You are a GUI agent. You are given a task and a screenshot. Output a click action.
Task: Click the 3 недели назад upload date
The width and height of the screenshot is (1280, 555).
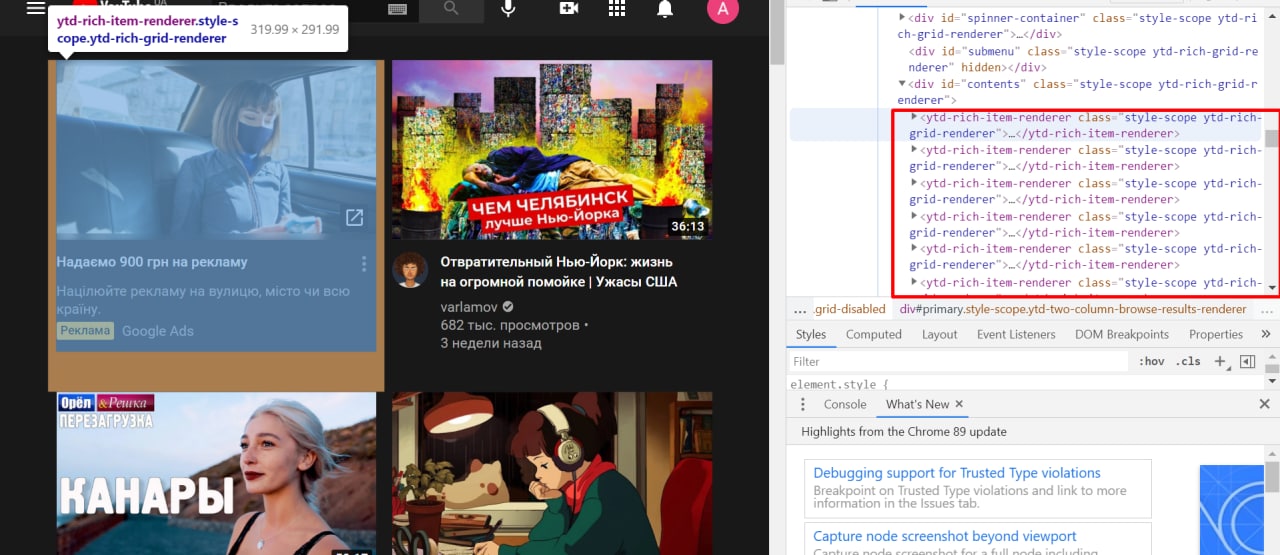coord(491,343)
